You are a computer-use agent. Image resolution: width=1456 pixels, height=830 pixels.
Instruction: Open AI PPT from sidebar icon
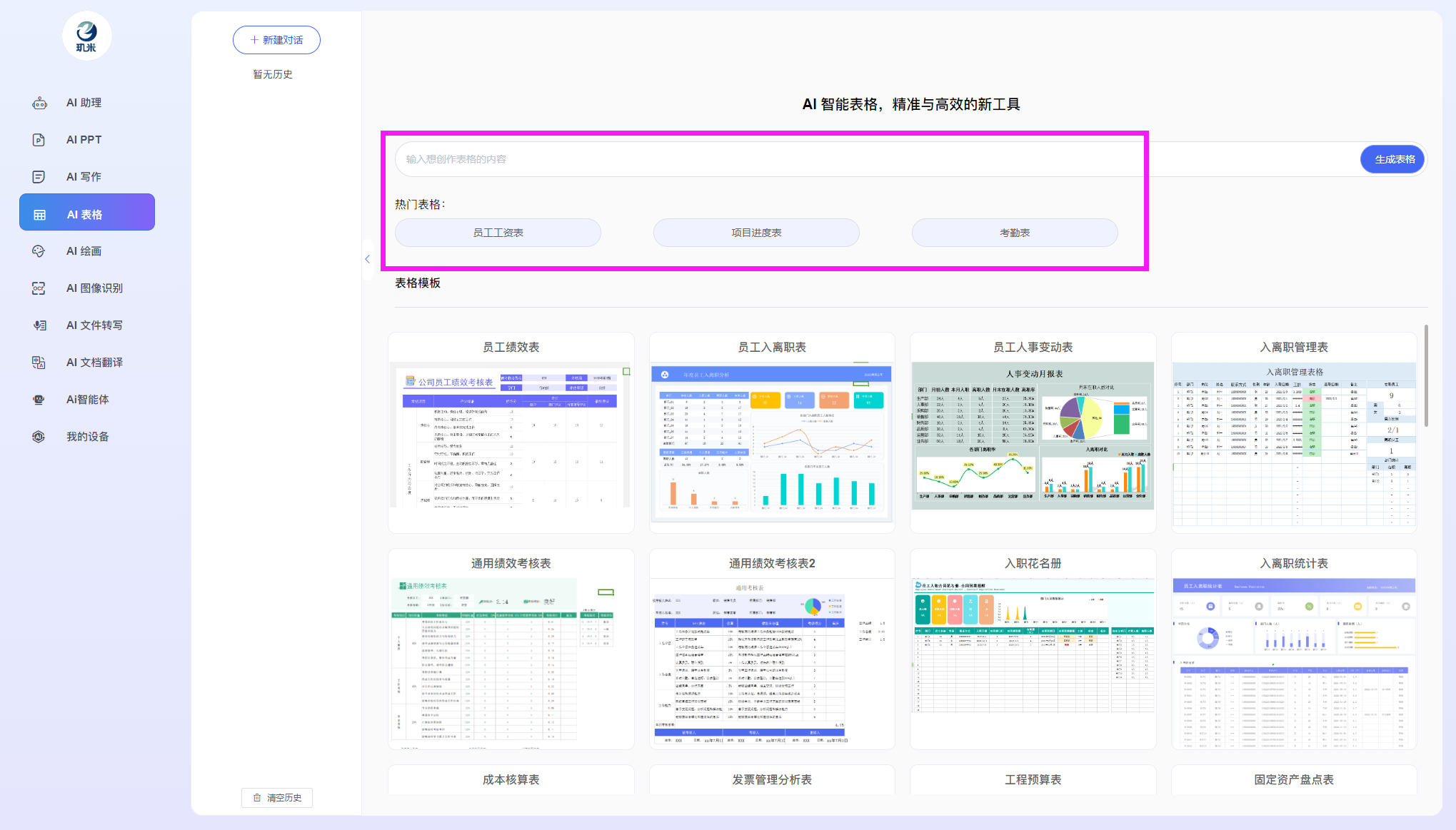point(39,140)
